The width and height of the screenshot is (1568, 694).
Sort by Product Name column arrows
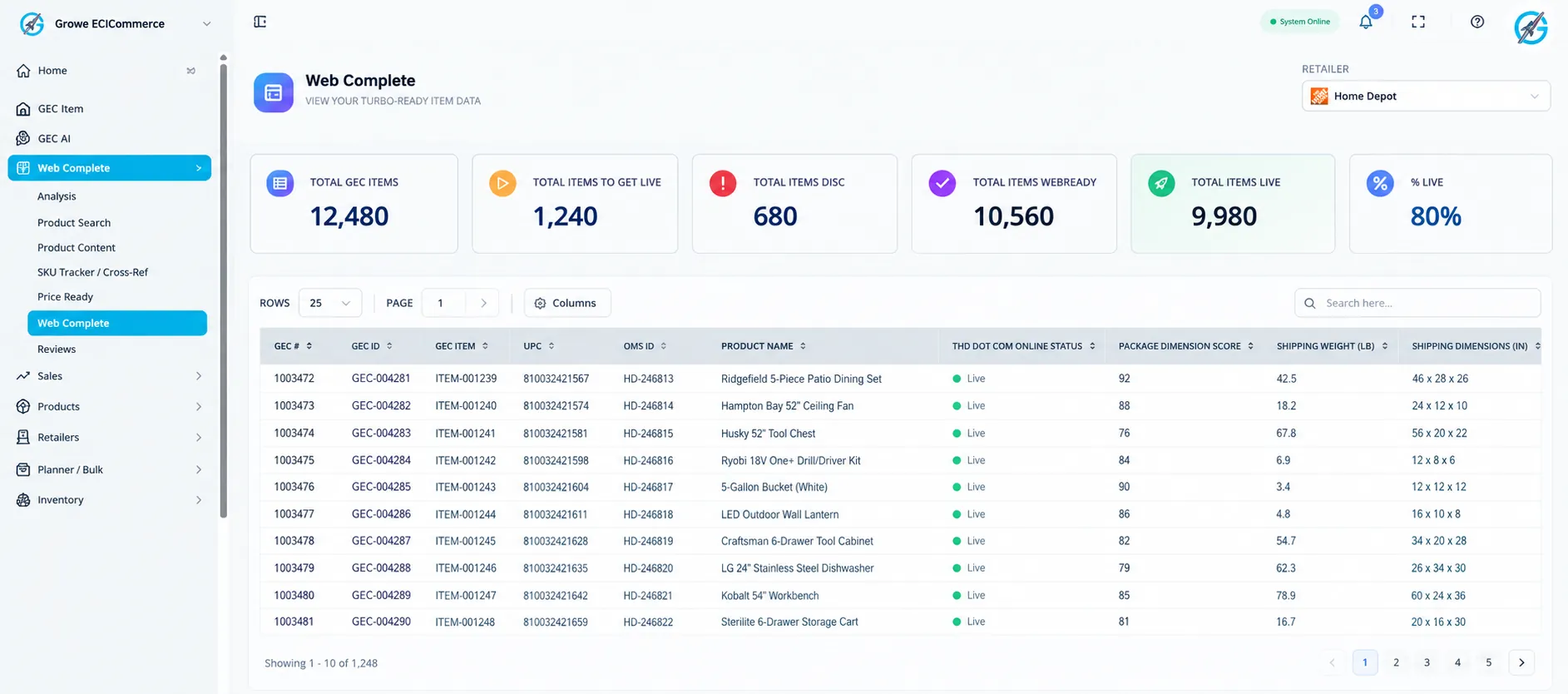point(803,346)
